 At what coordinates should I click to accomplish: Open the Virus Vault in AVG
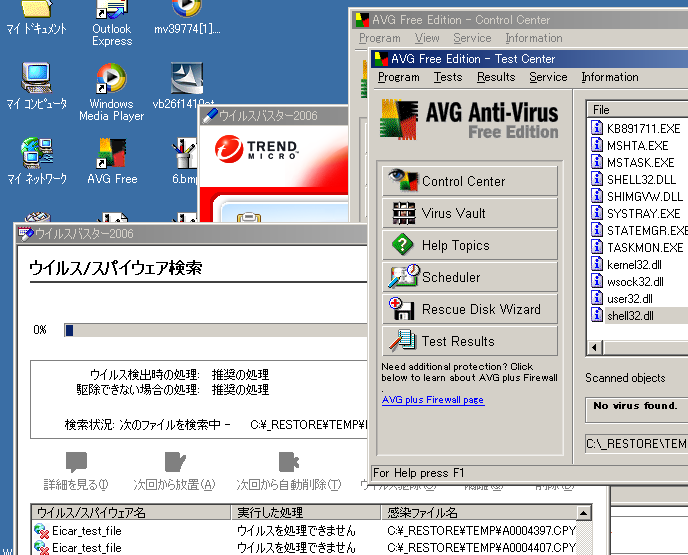(470, 213)
